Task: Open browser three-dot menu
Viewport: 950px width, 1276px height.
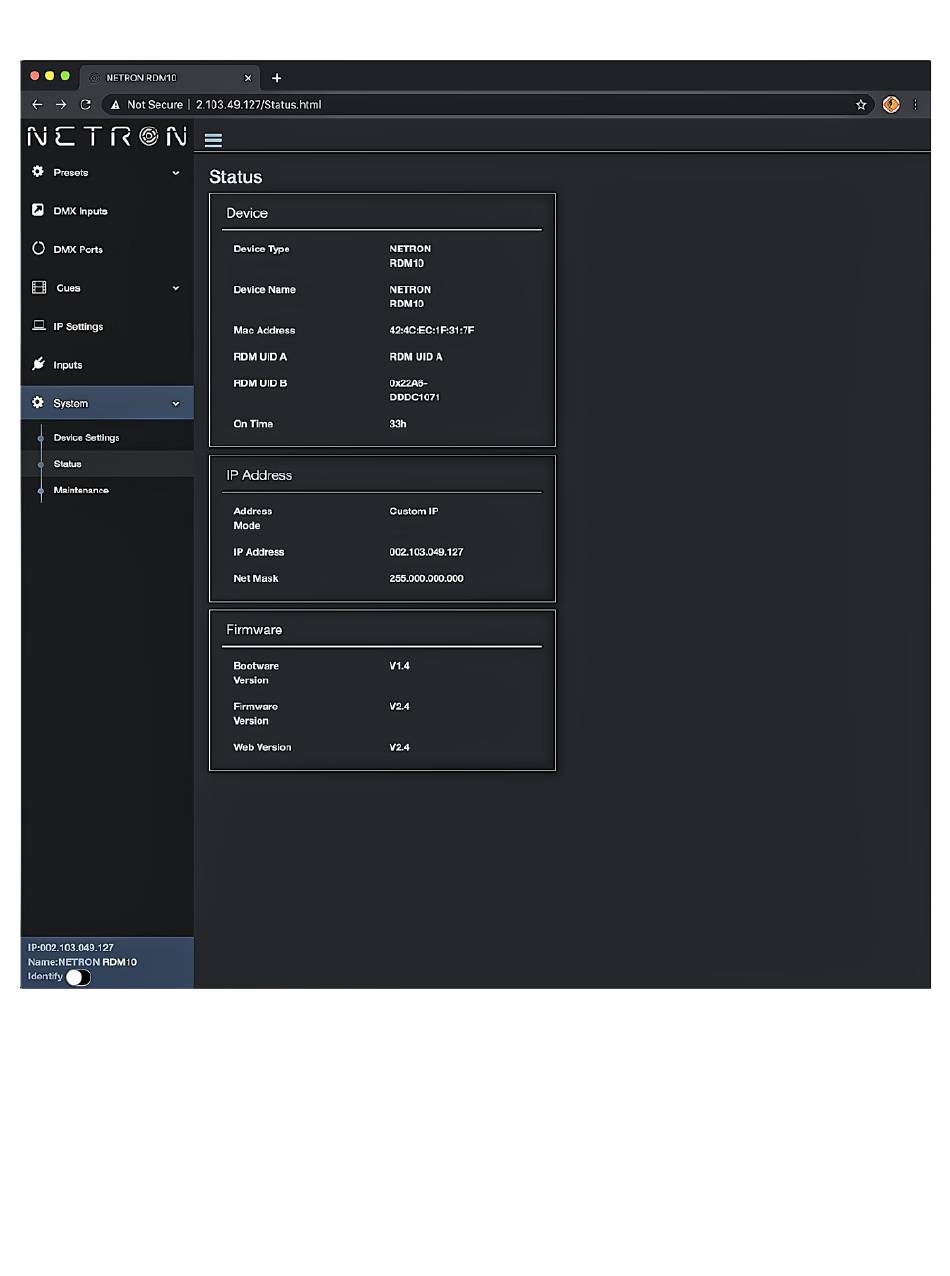Action: point(915,104)
